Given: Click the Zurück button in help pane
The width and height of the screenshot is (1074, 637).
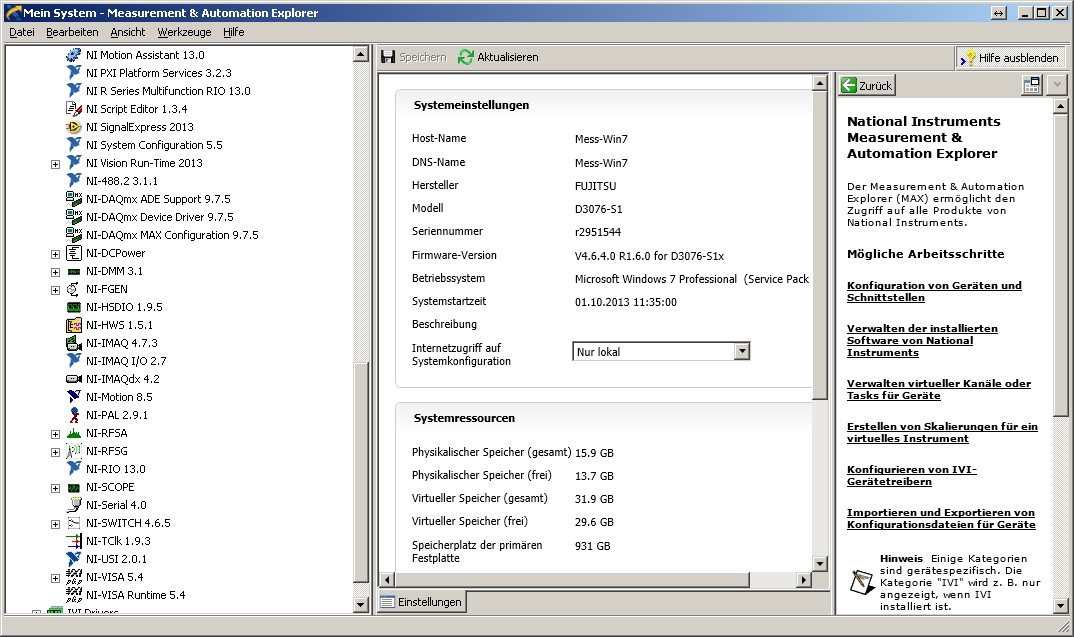Looking at the screenshot, I should coord(867,86).
